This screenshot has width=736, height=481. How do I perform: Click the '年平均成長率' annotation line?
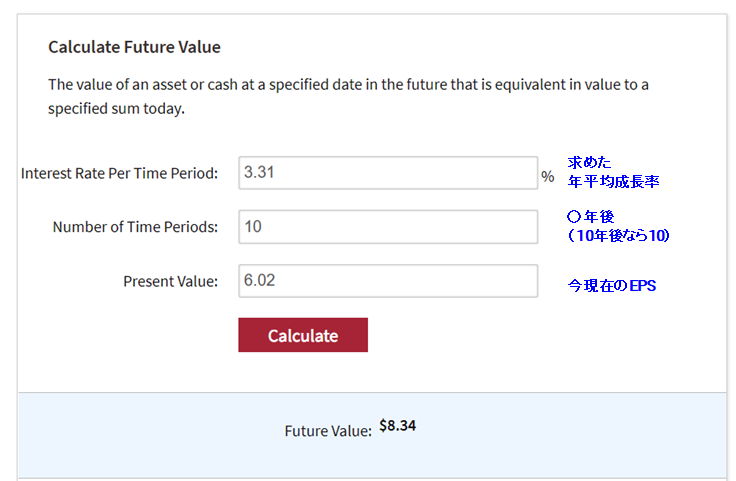[x=613, y=181]
